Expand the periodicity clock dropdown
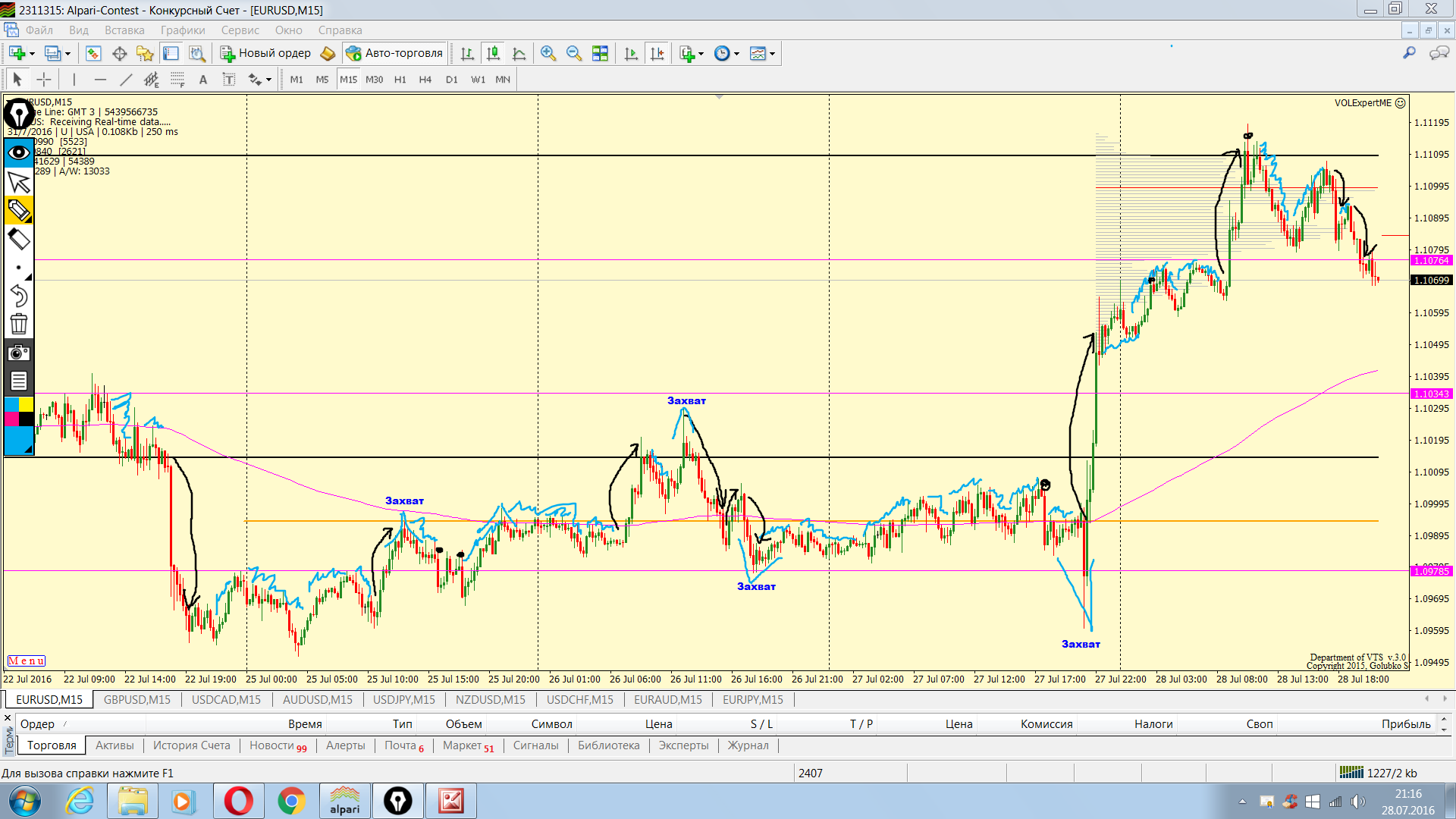The height and width of the screenshot is (819, 1456). point(736,54)
